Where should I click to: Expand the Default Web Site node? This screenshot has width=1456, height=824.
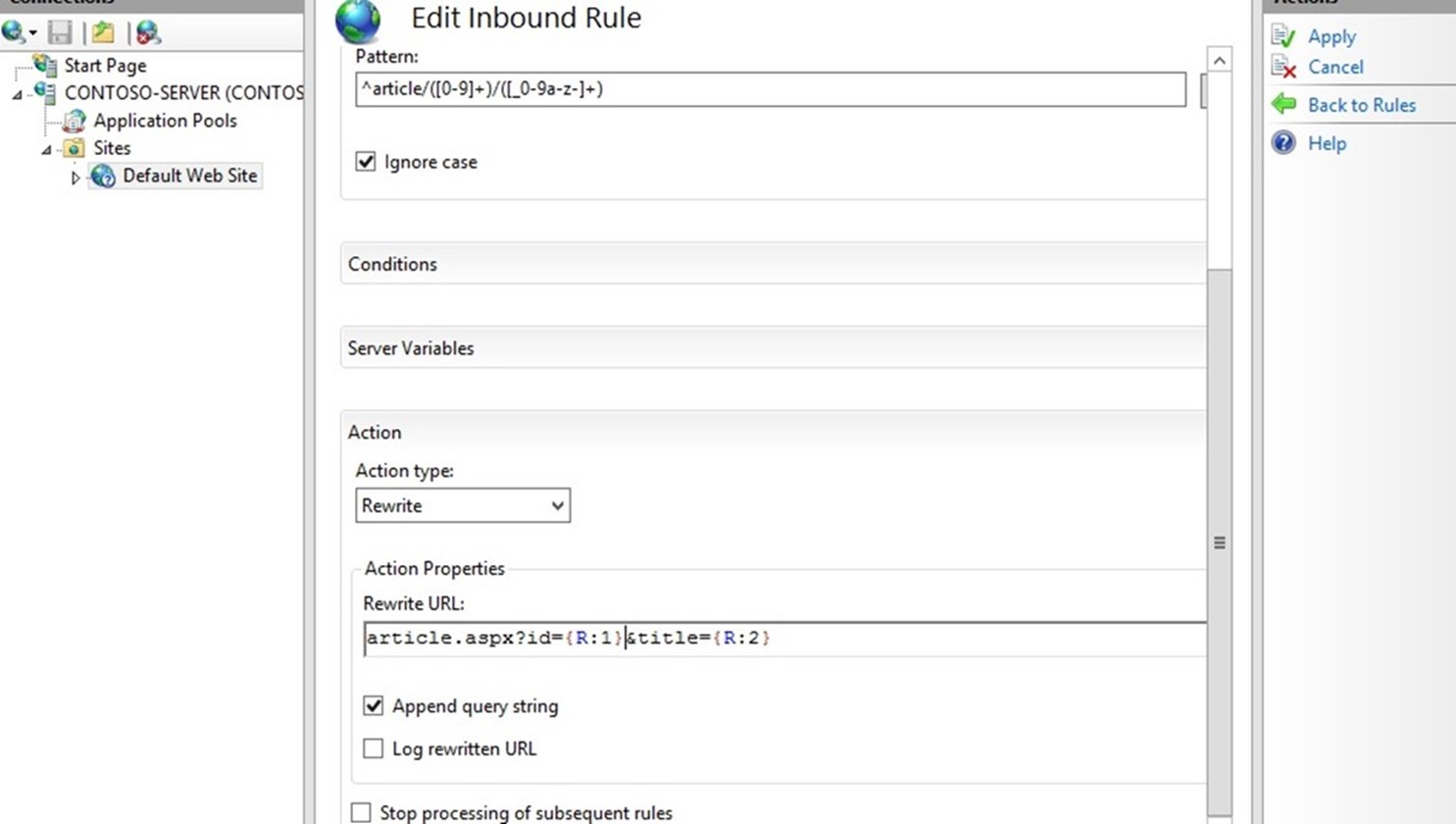(75, 178)
